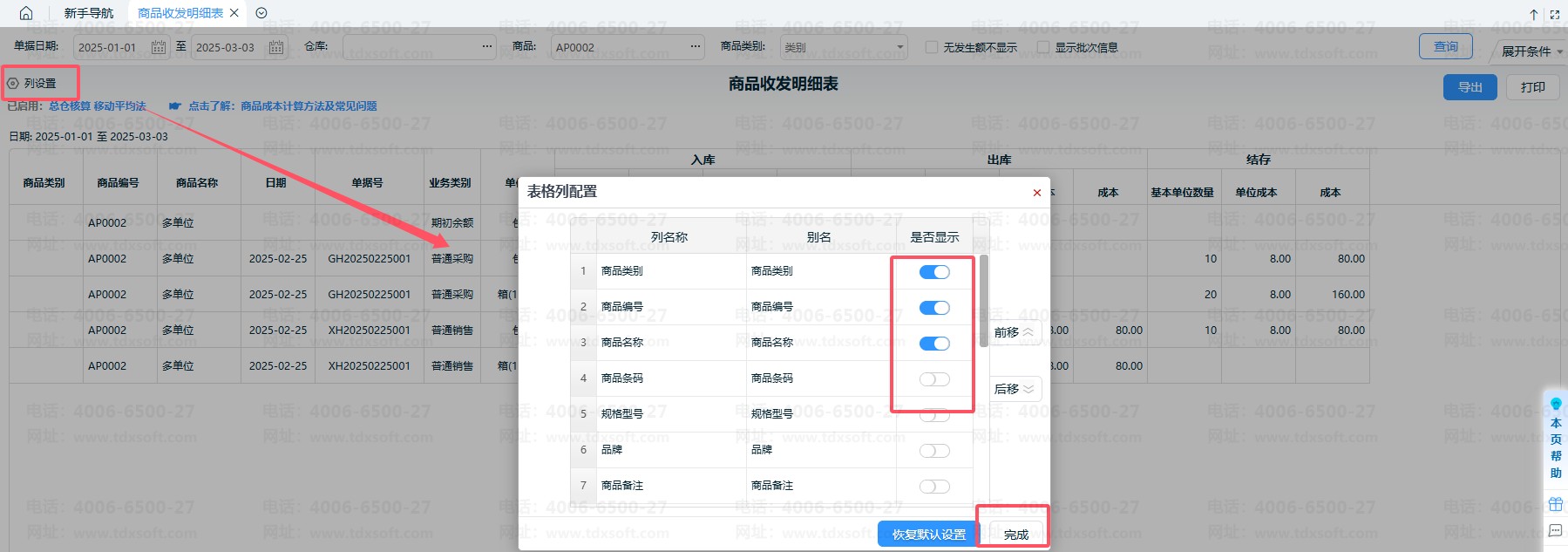Close the 表格列配置 dialog with red X
Image resolution: width=1568 pixels, height=552 pixels.
click(1036, 193)
